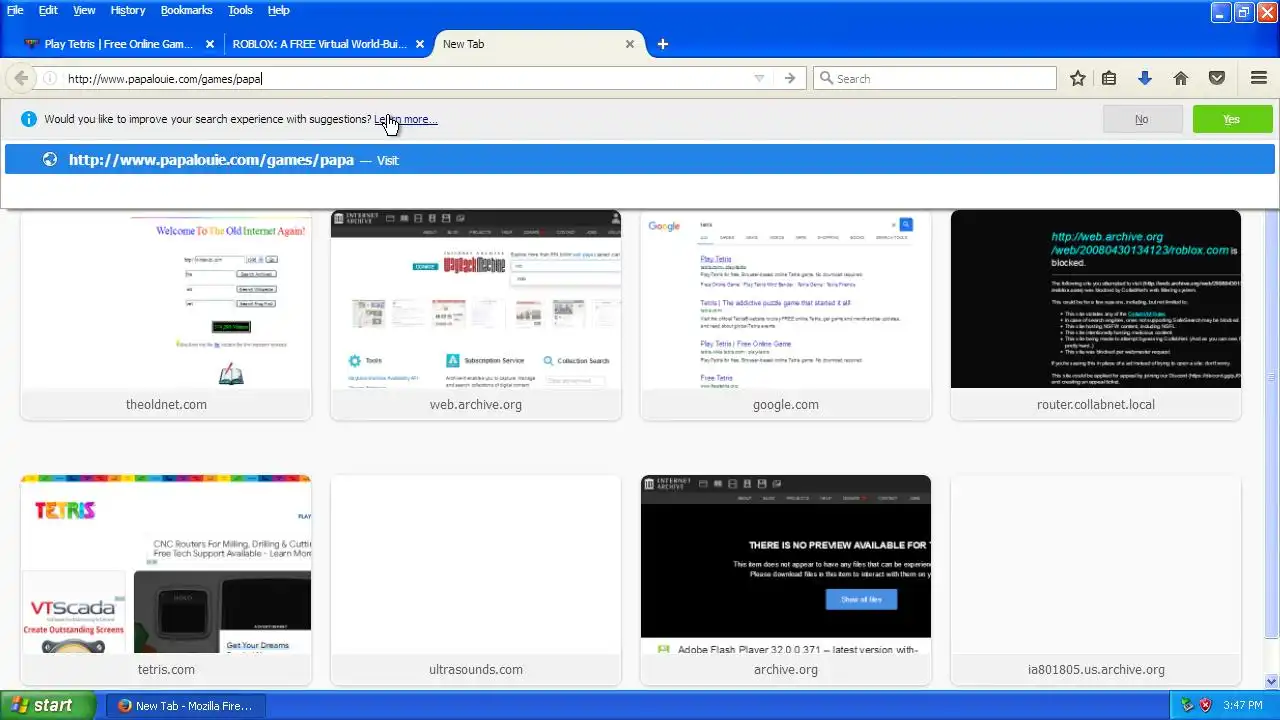Click the Windows start button
The height and width of the screenshot is (720, 1280).
pos(48,705)
